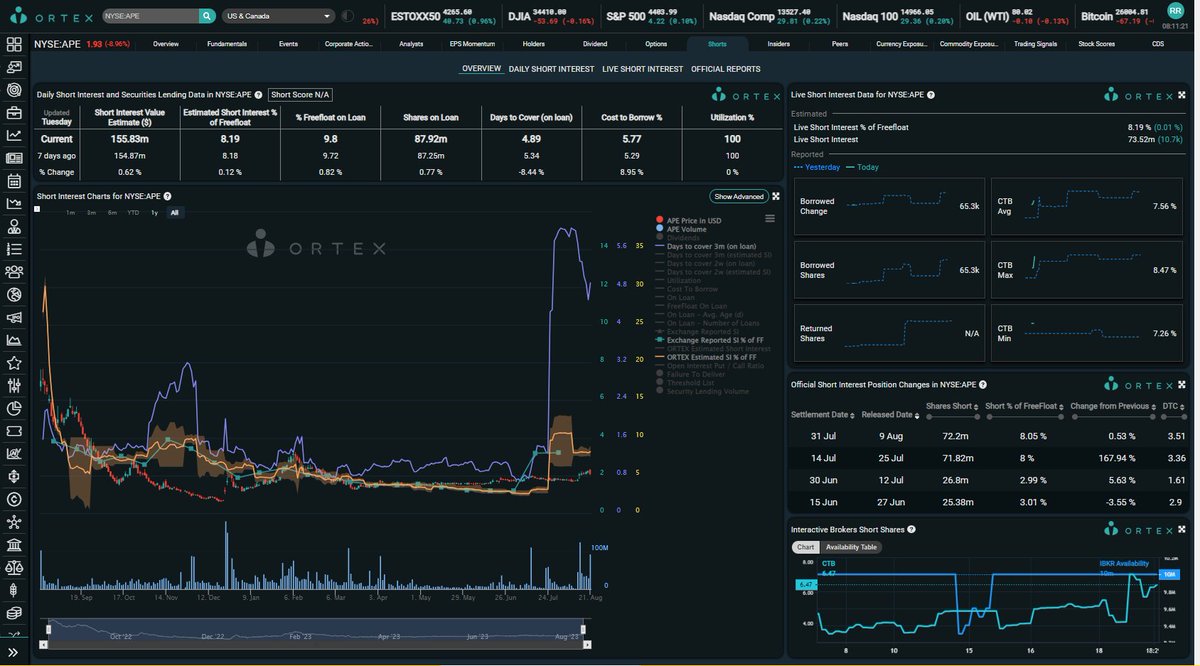Click the Bitcoin ticker in top bar
This screenshot has width=1200, height=666.
click(1116, 16)
